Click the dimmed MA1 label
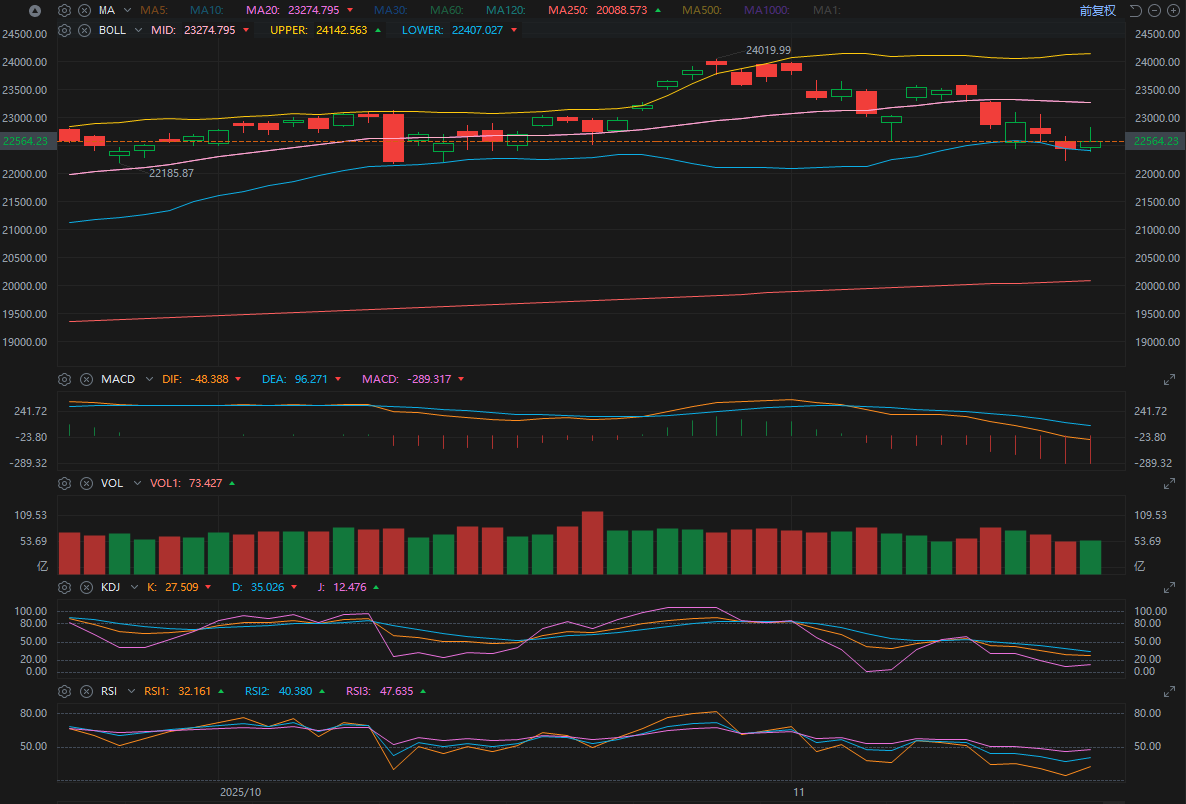Screen dimensions: 1186x804 [x=827, y=11]
